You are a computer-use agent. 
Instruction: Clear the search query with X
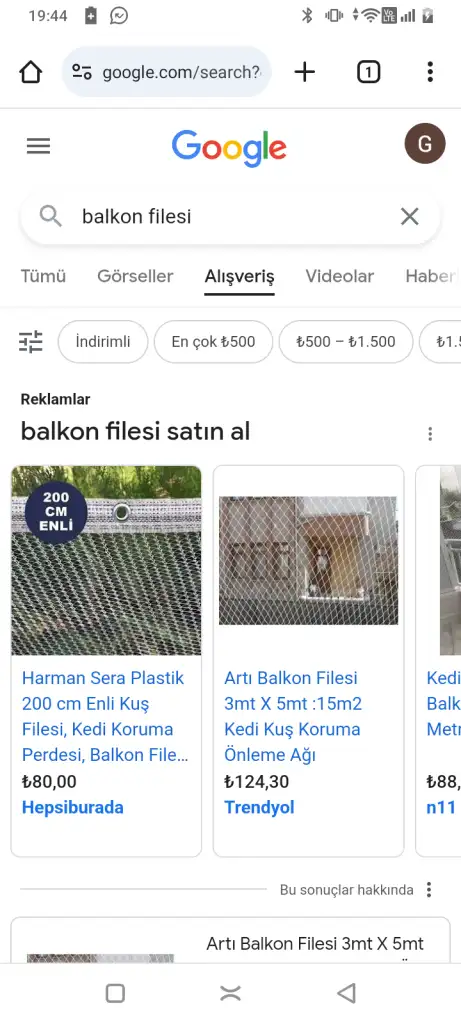[x=409, y=216]
